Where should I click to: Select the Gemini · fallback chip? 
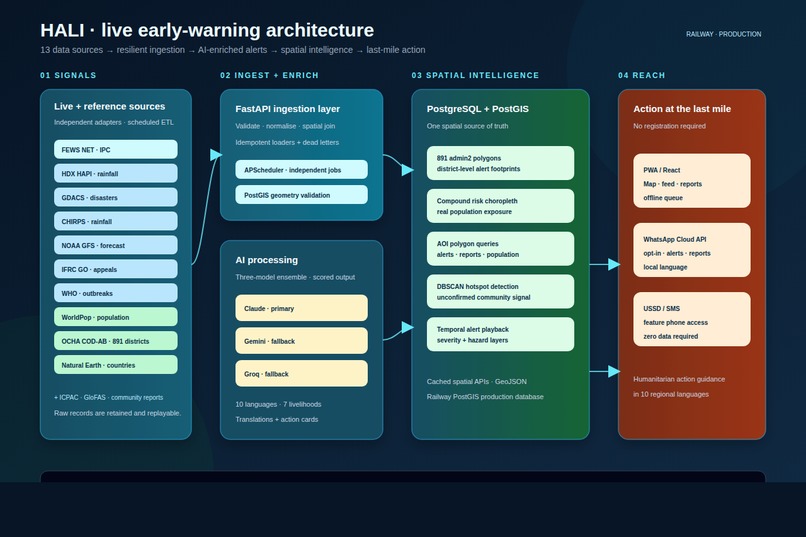[301, 341]
